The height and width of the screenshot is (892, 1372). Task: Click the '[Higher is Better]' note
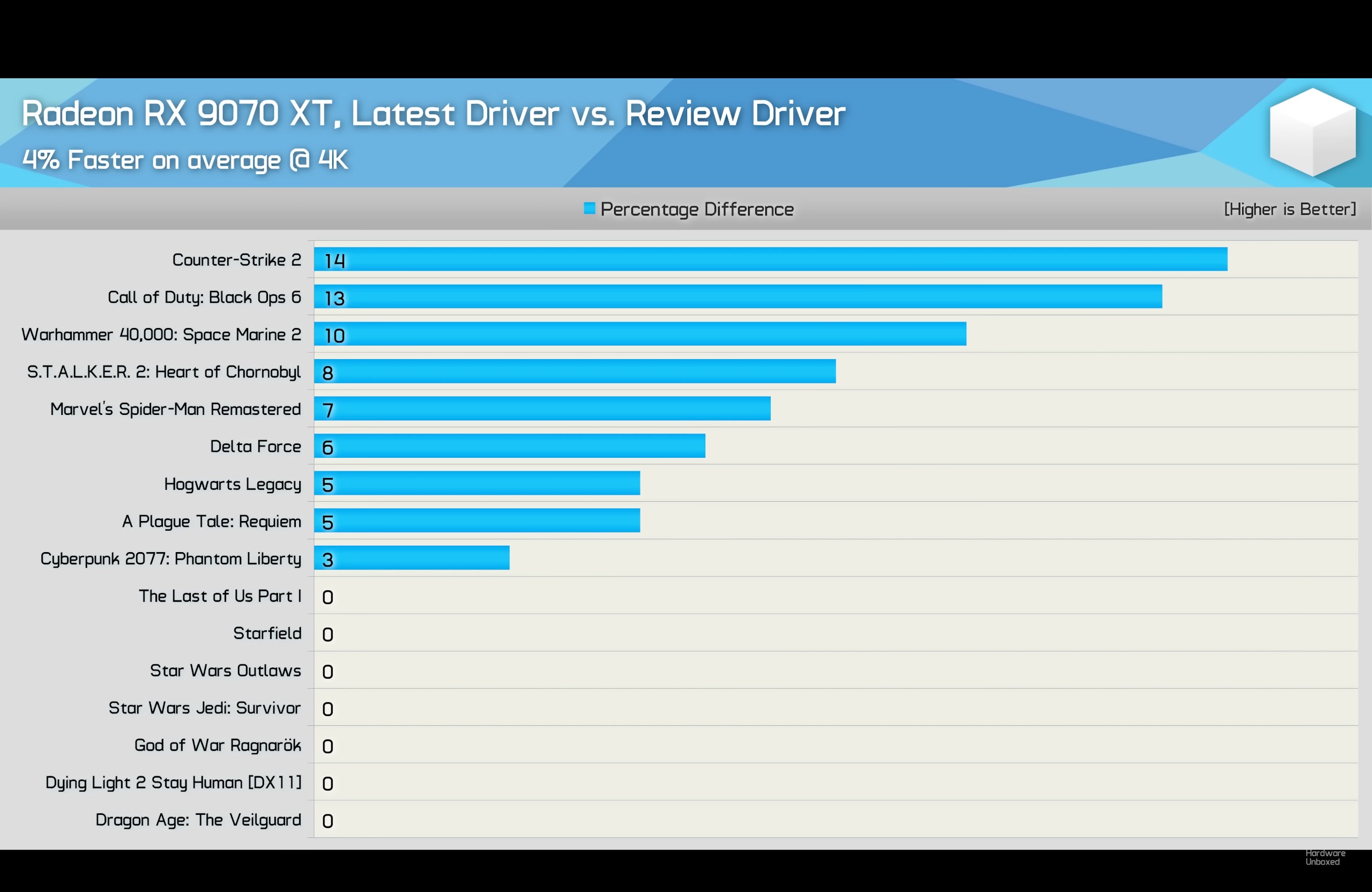[1290, 209]
